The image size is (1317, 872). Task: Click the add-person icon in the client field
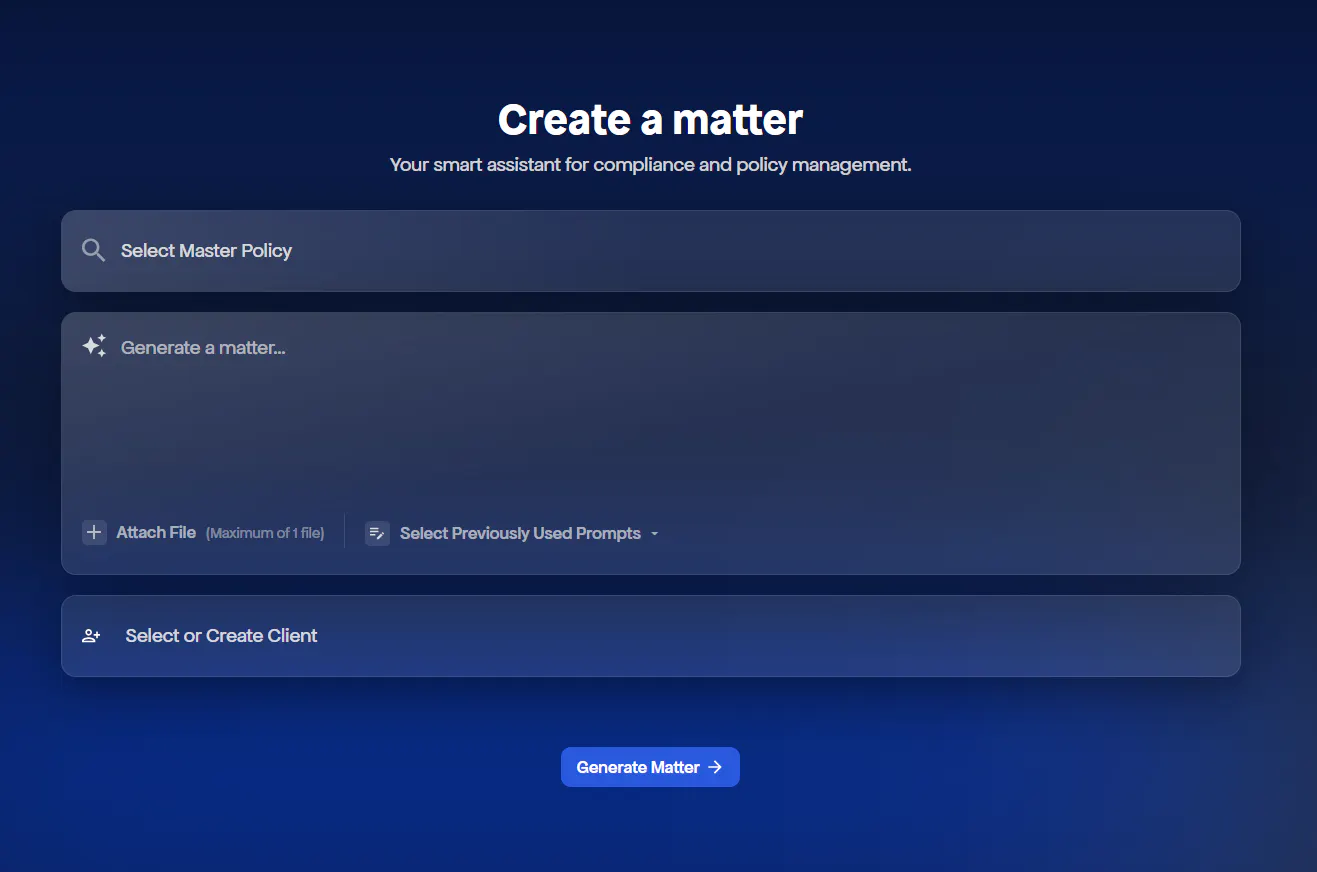pos(91,636)
